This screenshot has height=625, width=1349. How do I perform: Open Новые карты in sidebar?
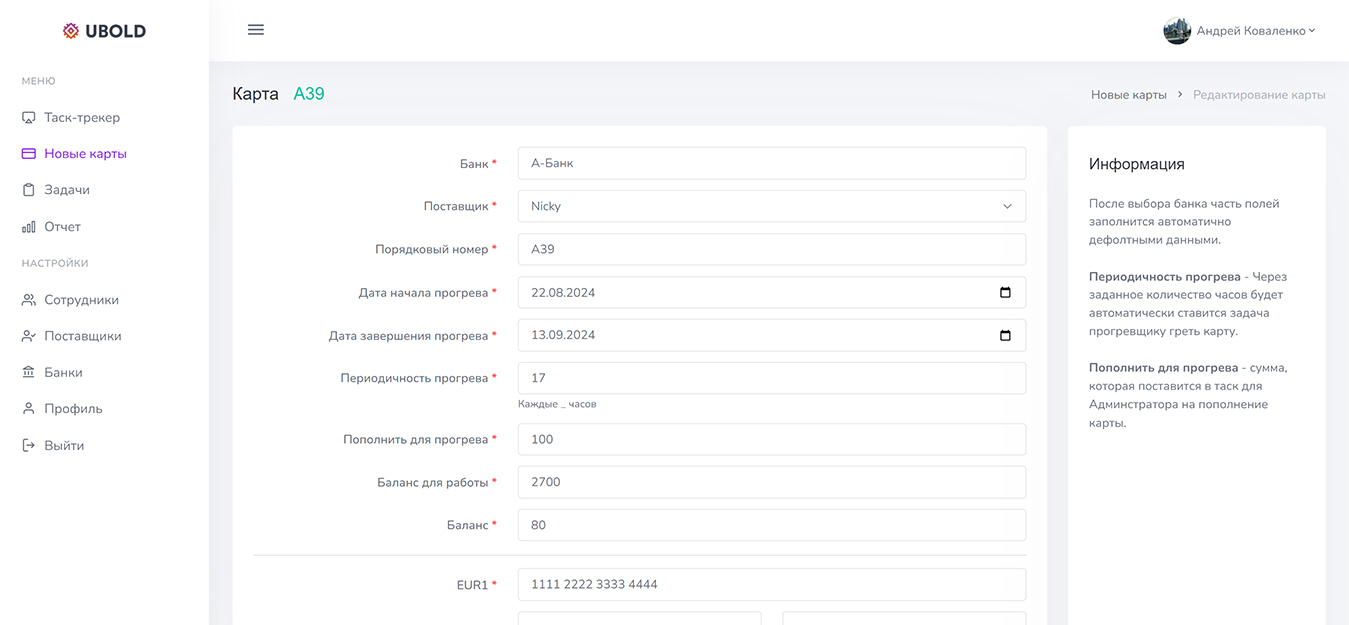coord(85,154)
